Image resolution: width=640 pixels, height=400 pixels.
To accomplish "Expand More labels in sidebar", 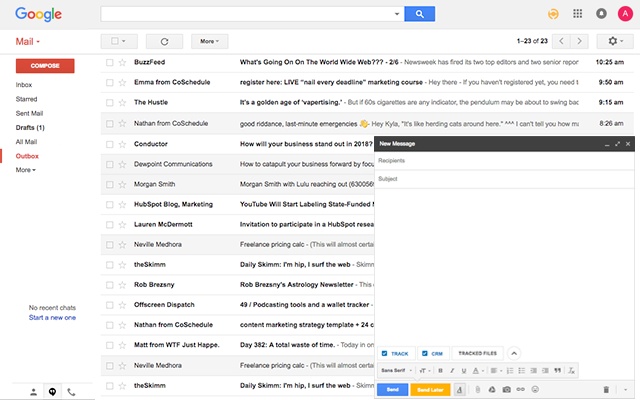I will coord(25,170).
